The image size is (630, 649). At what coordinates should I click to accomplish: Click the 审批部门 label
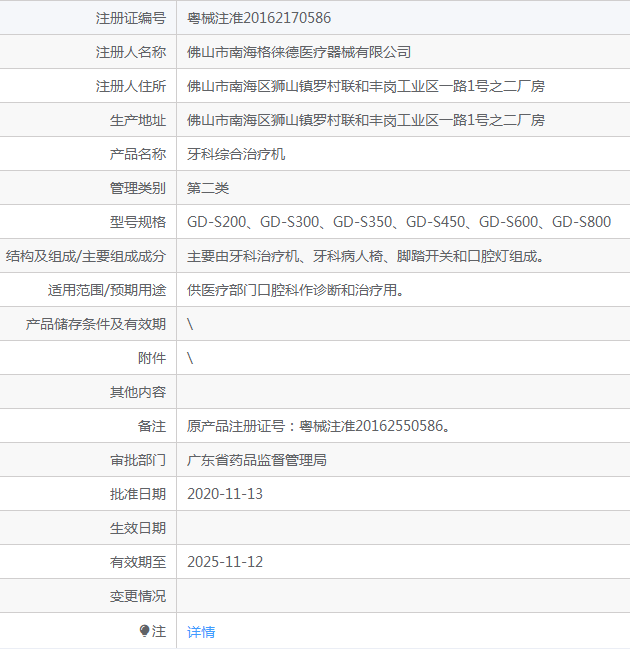click(x=138, y=460)
